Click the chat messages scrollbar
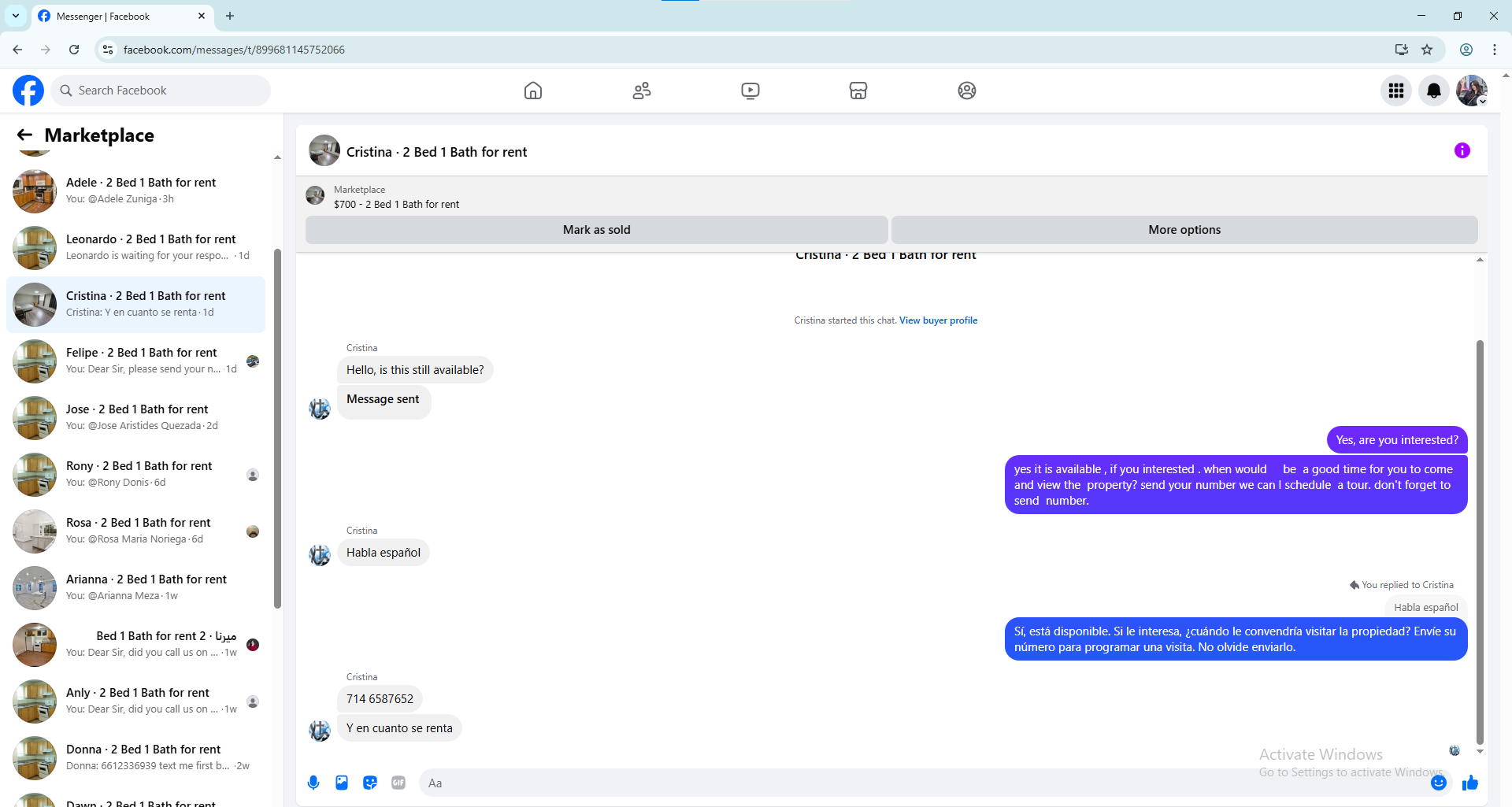This screenshot has height=807, width=1512. pyautogui.click(x=1480, y=542)
